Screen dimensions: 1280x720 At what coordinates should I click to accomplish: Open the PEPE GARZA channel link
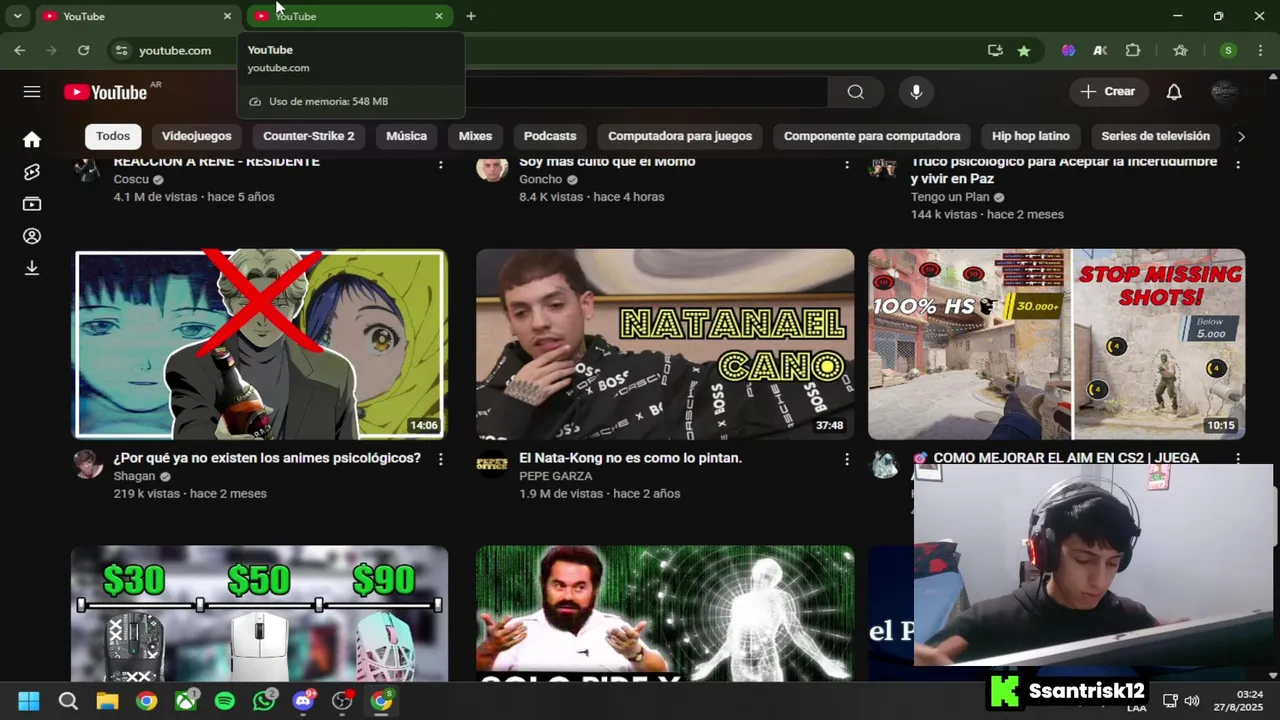tap(555, 476)
